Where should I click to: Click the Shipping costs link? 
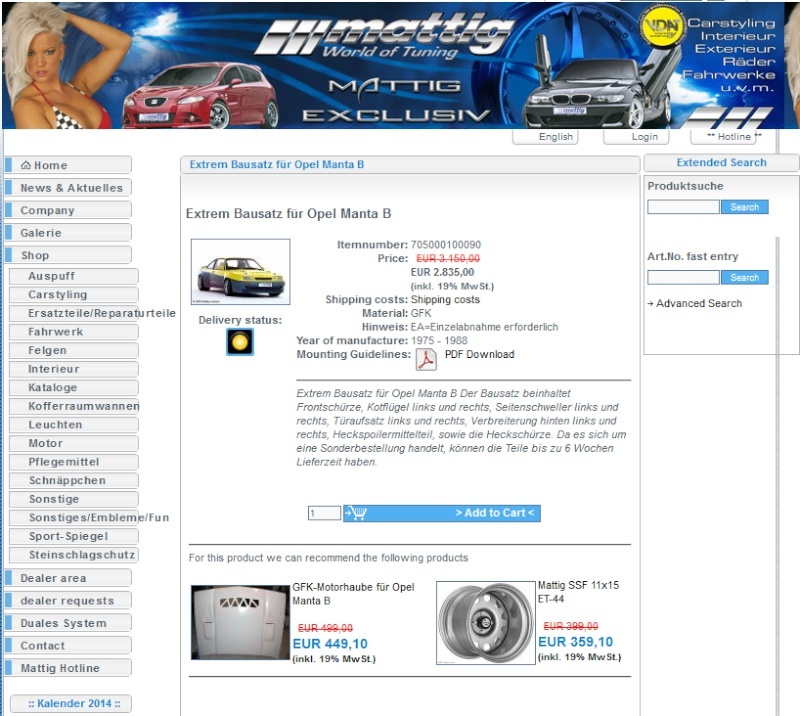(x=445, y=300)
